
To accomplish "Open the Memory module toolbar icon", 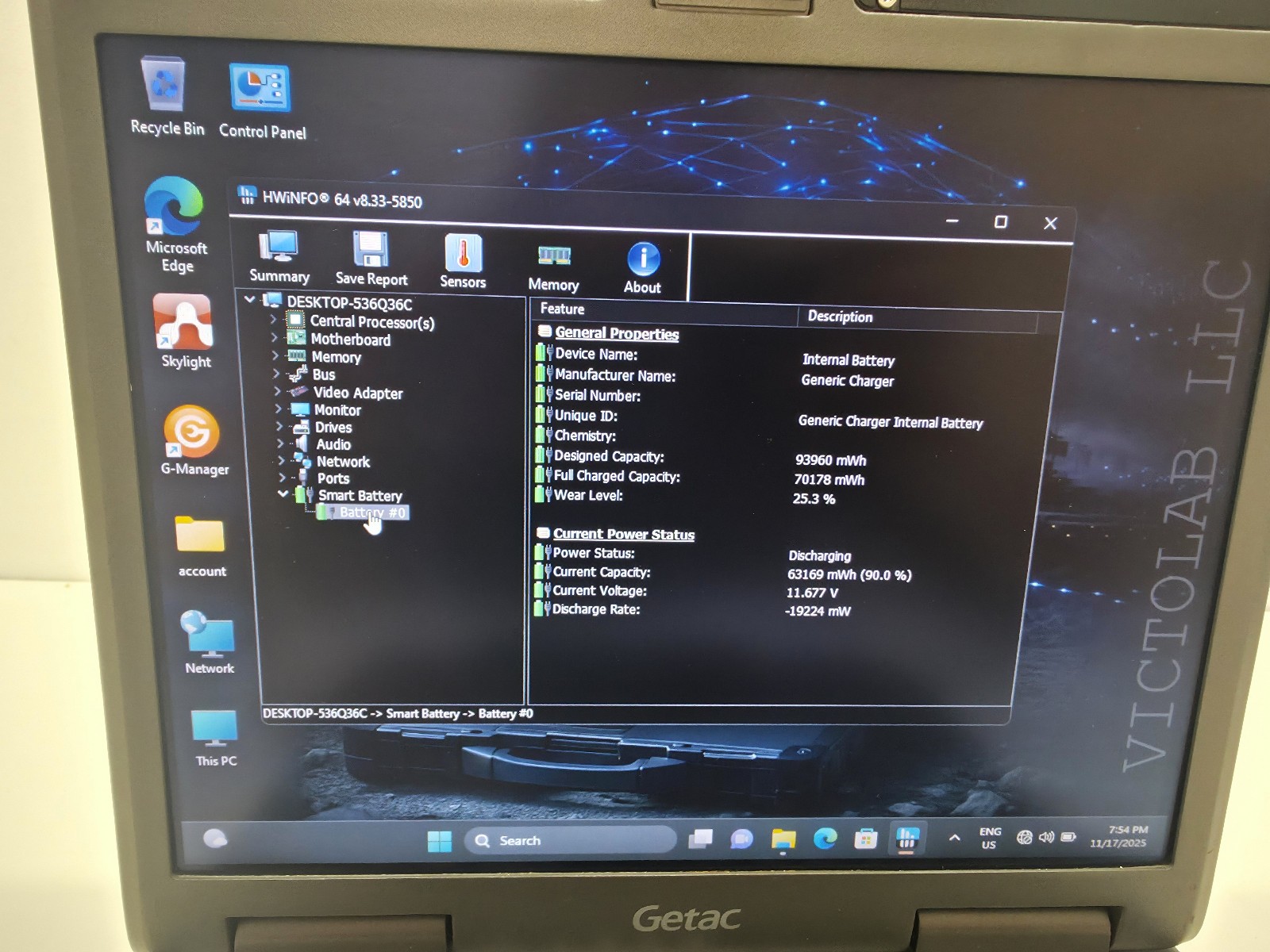I will 553,268.
